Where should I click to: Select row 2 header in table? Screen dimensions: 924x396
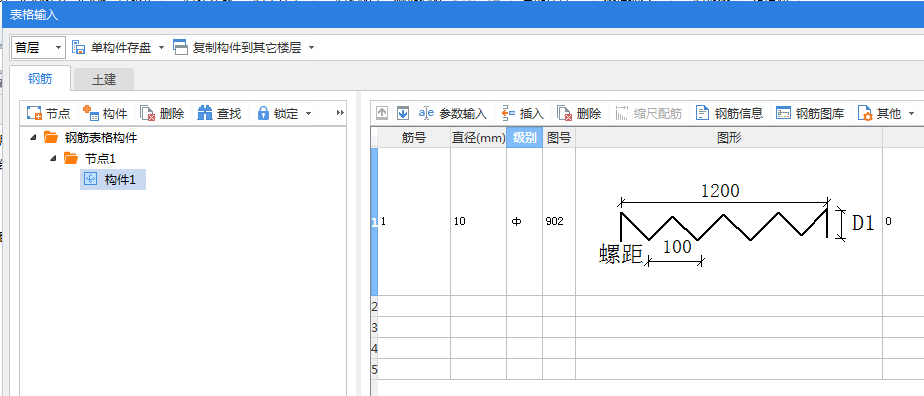pos(374,306)
